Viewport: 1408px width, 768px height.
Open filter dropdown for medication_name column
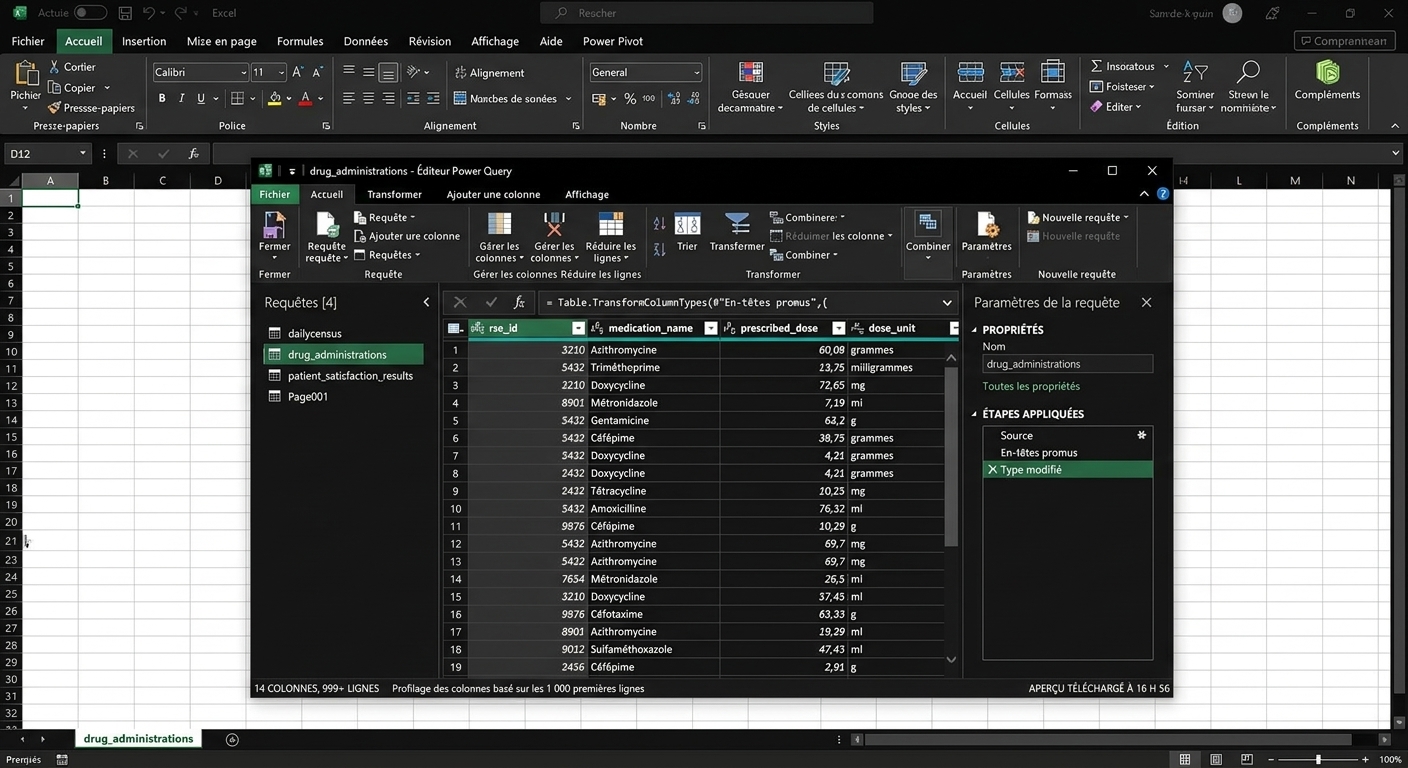(x=711, y=328)
